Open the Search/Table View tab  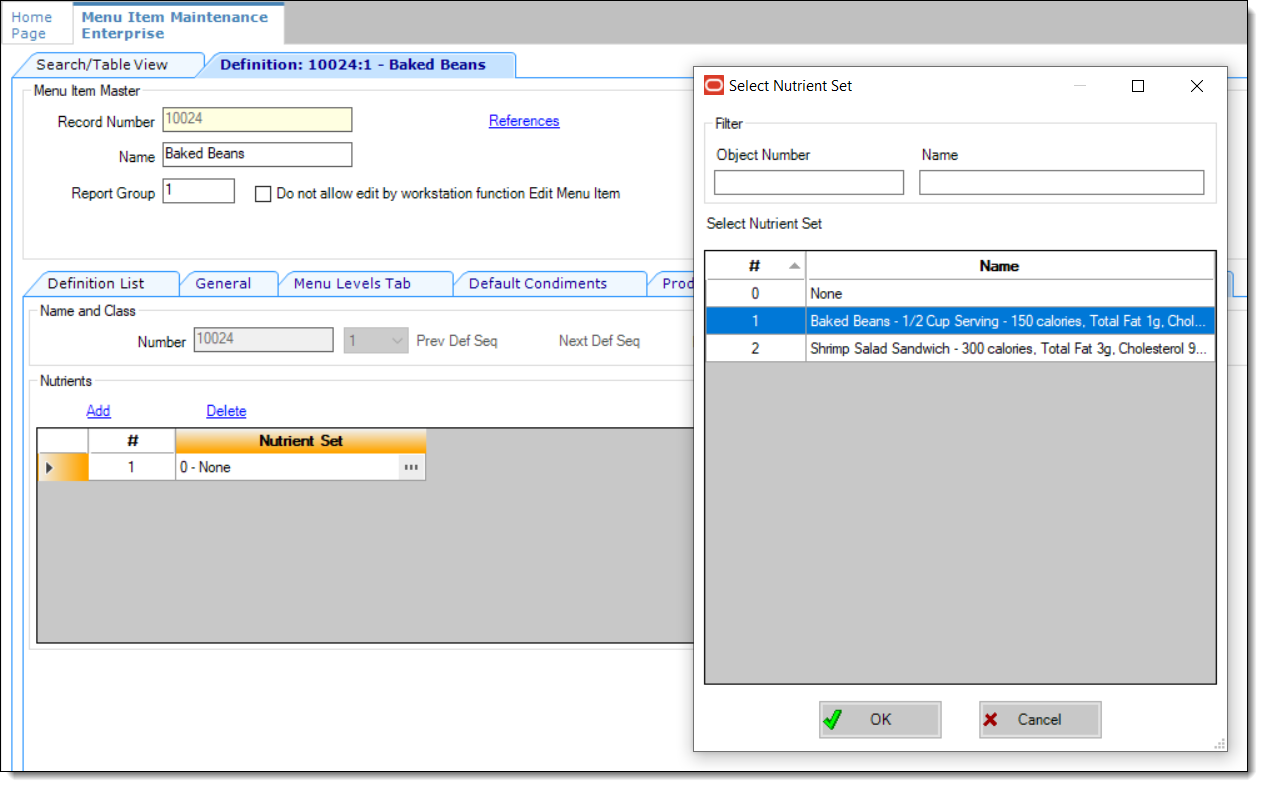tap(102, 65)
